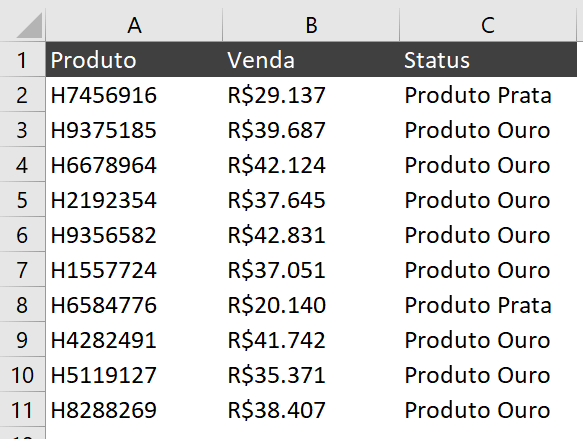The image size is (583, 439).
Task: Select cell with H2192354
Action: click(x=134, y=200)
